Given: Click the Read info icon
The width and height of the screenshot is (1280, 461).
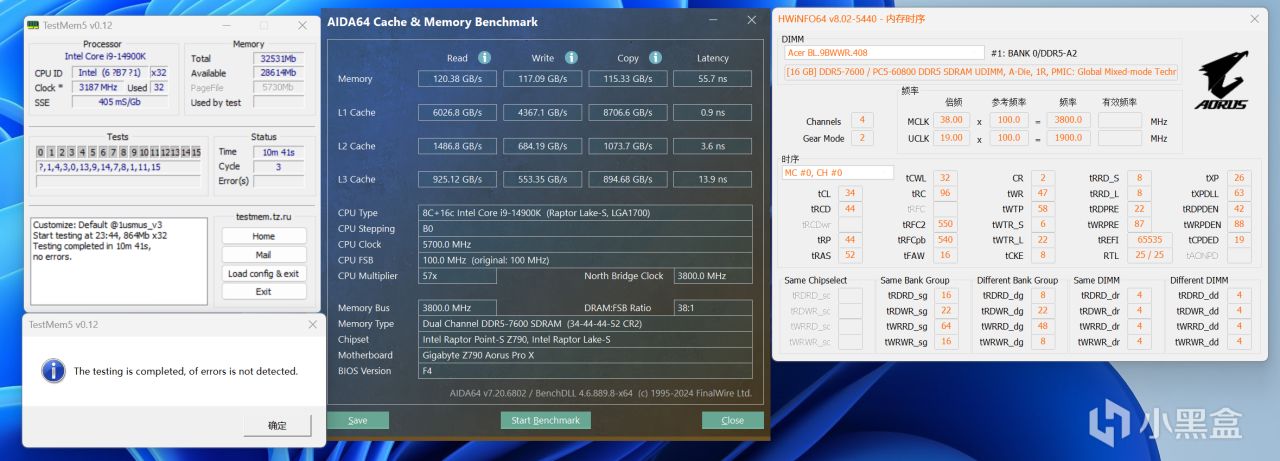Looking at the screenshot, I should (484, 58).
